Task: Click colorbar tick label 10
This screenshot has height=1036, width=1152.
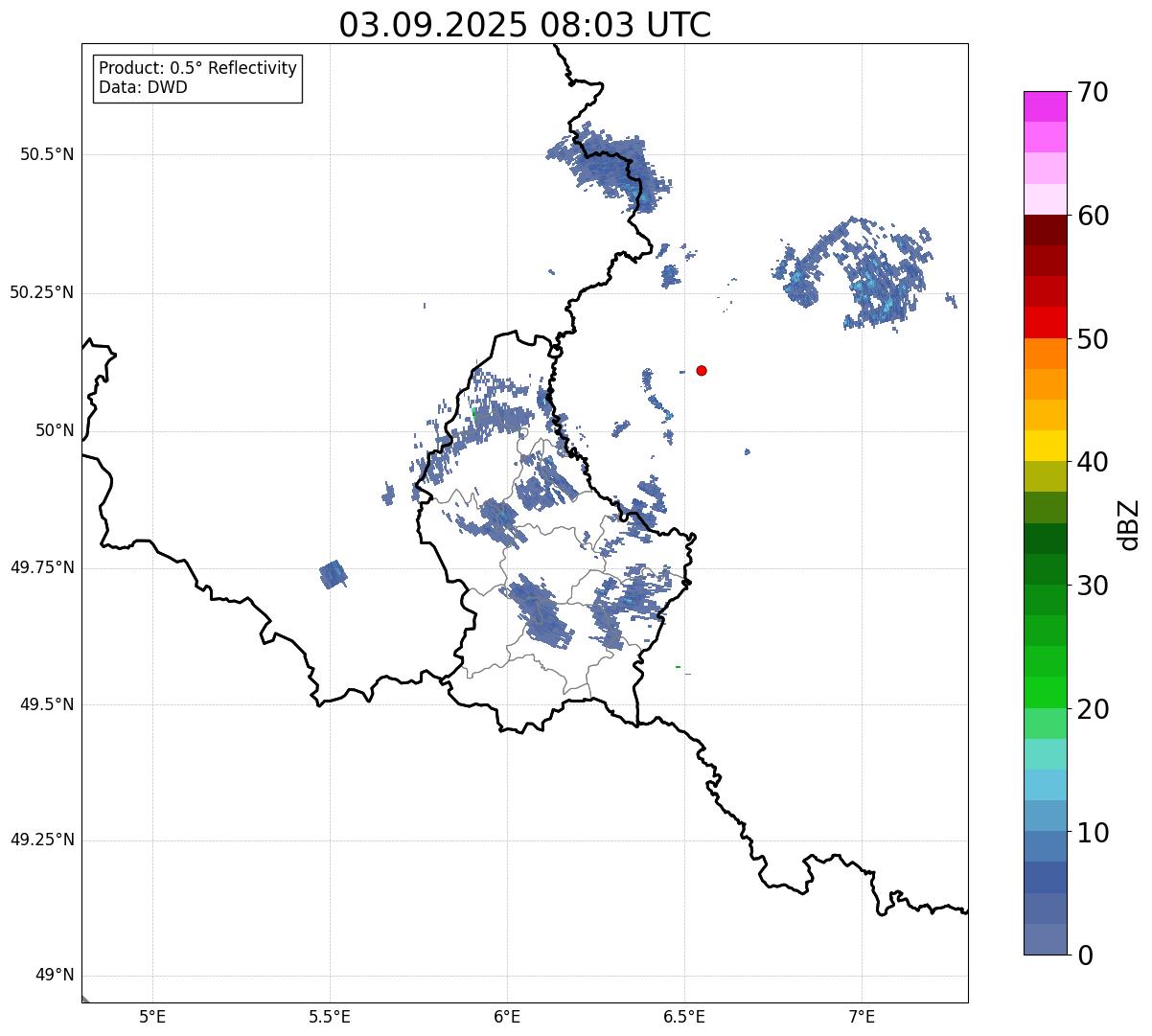Action: click(x=1093, y=833)
